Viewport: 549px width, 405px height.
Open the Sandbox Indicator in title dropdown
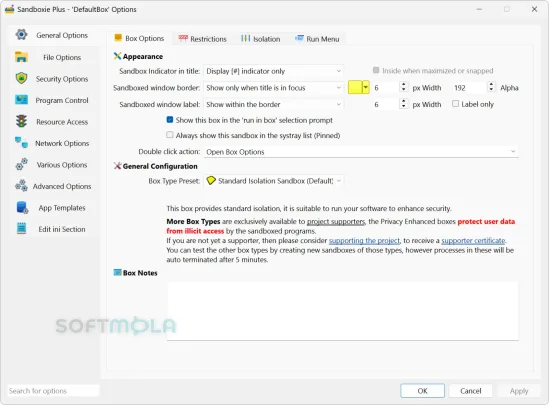[273, 71]
